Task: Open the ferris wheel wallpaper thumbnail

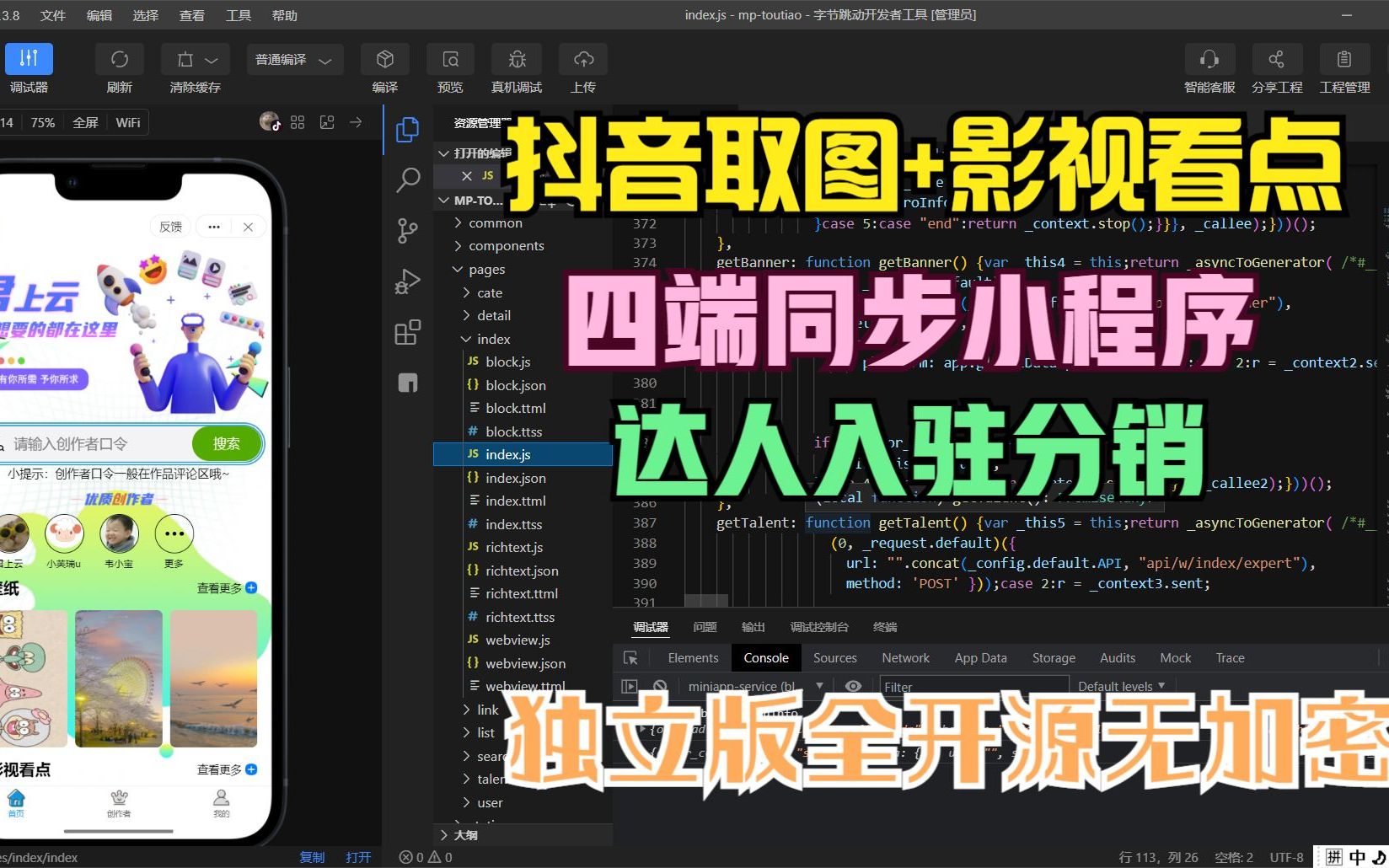Action: point(119,678)
